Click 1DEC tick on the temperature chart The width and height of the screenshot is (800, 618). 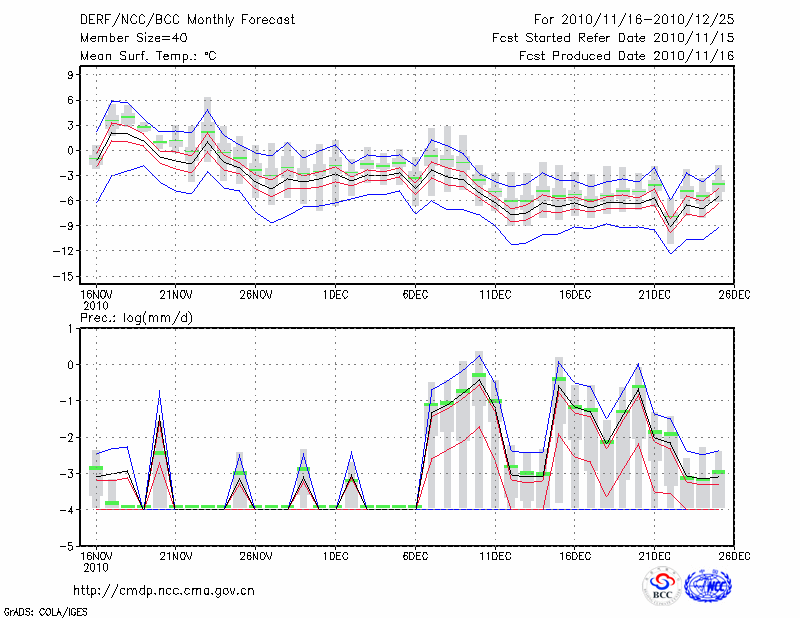point(335,295)
